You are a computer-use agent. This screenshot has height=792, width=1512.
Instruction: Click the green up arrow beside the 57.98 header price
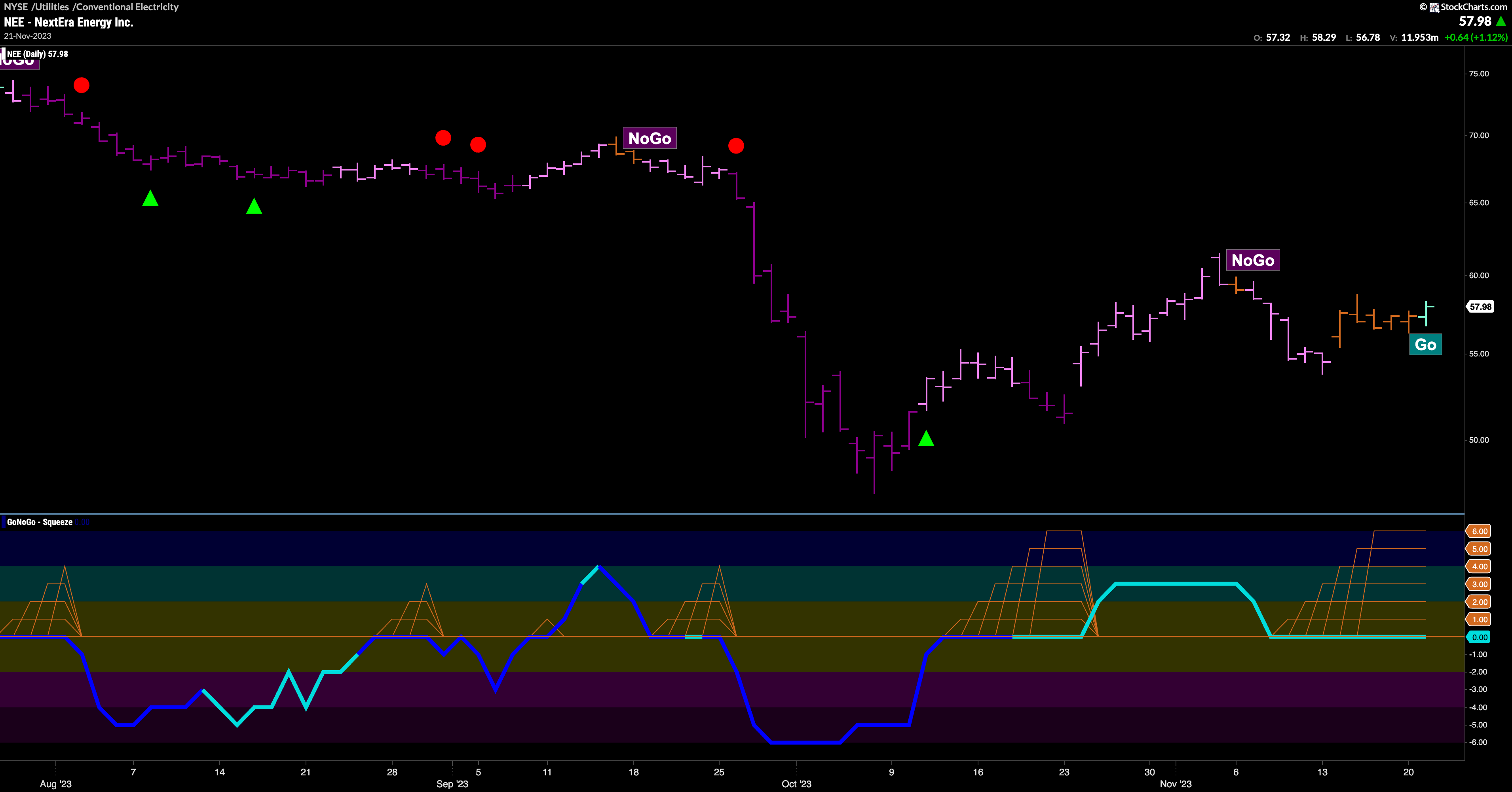(1501, 21)
